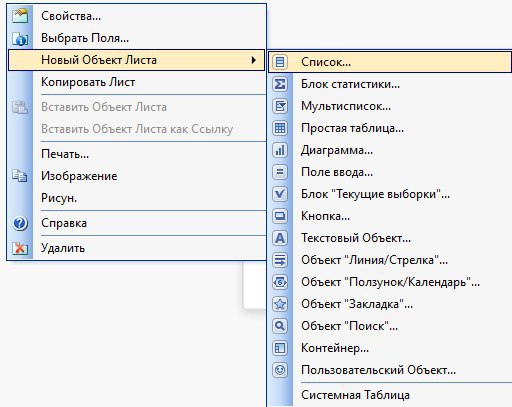This screenshot has width=512, height=407.
Task: Select Текстовый Объект... option
Action: point(390,238)
